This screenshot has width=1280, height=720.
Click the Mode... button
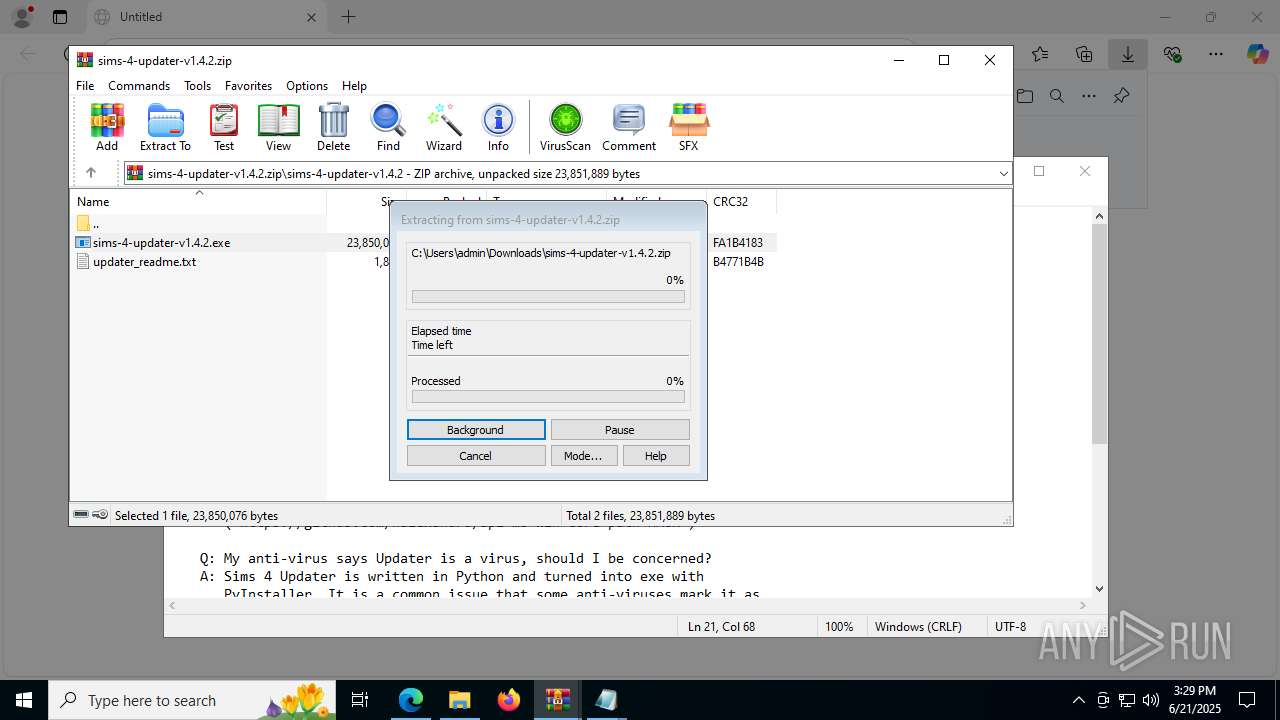point(583,456)
